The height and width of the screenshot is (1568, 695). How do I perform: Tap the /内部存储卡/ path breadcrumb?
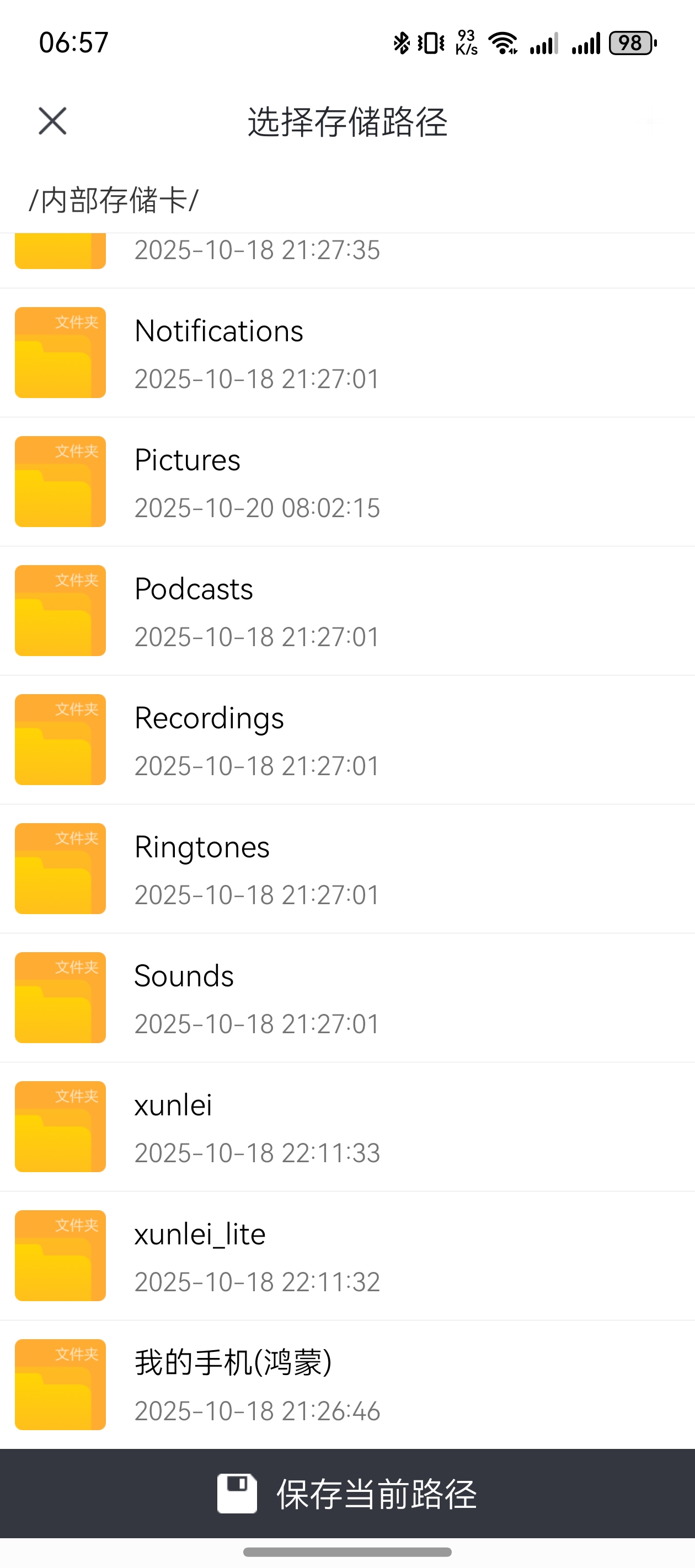click(114, 200)
